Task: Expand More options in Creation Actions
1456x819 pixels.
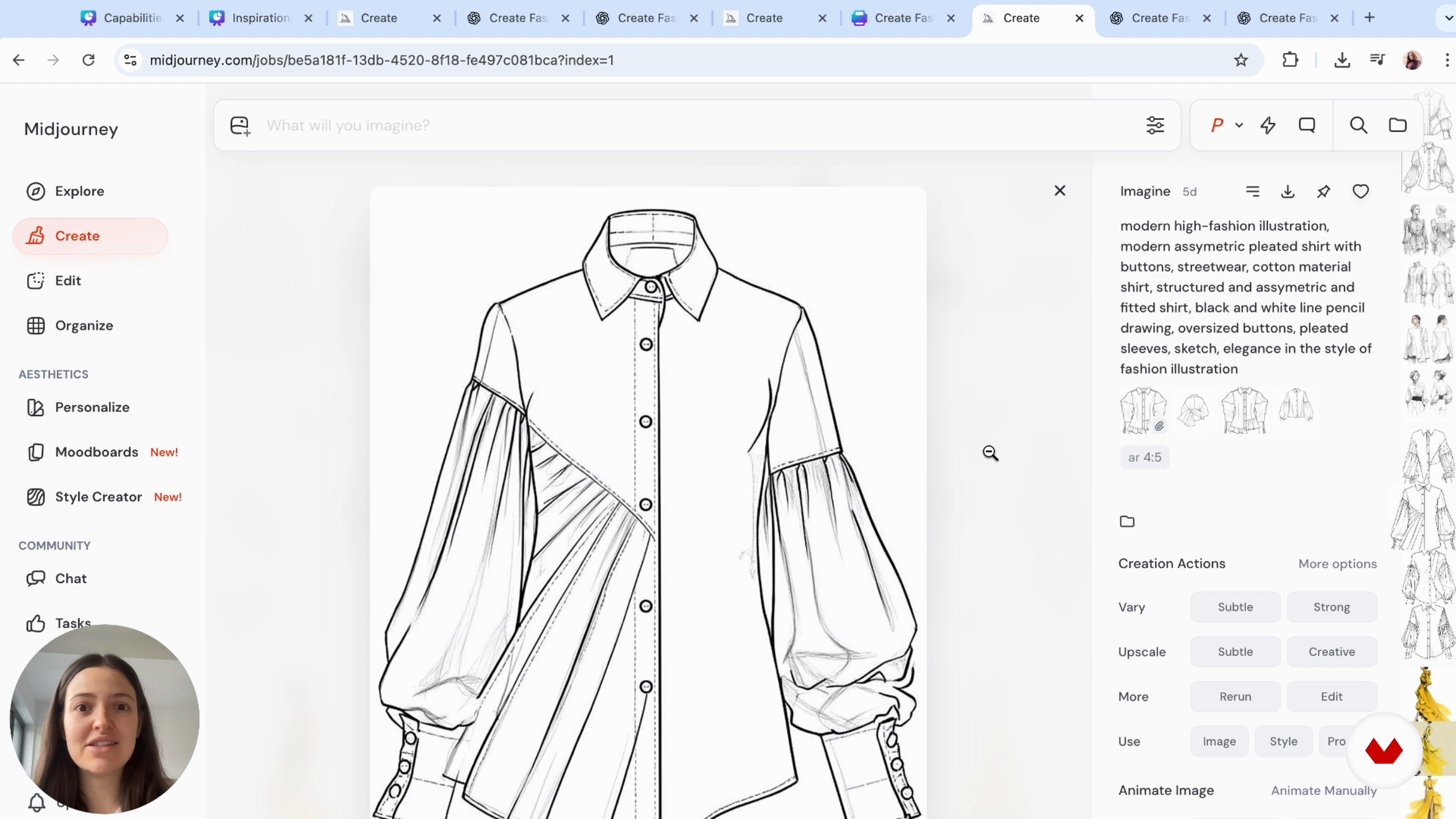Action: (1337, 563)
